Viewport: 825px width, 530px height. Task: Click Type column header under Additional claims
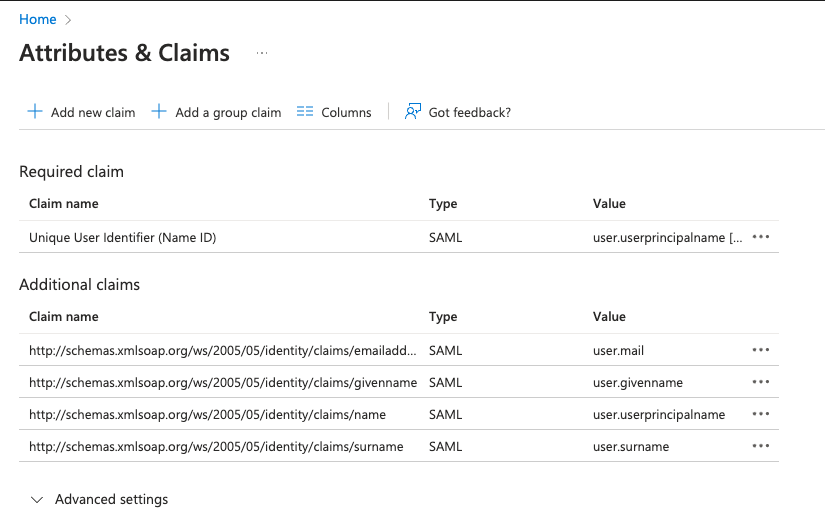tap(443, 317)
